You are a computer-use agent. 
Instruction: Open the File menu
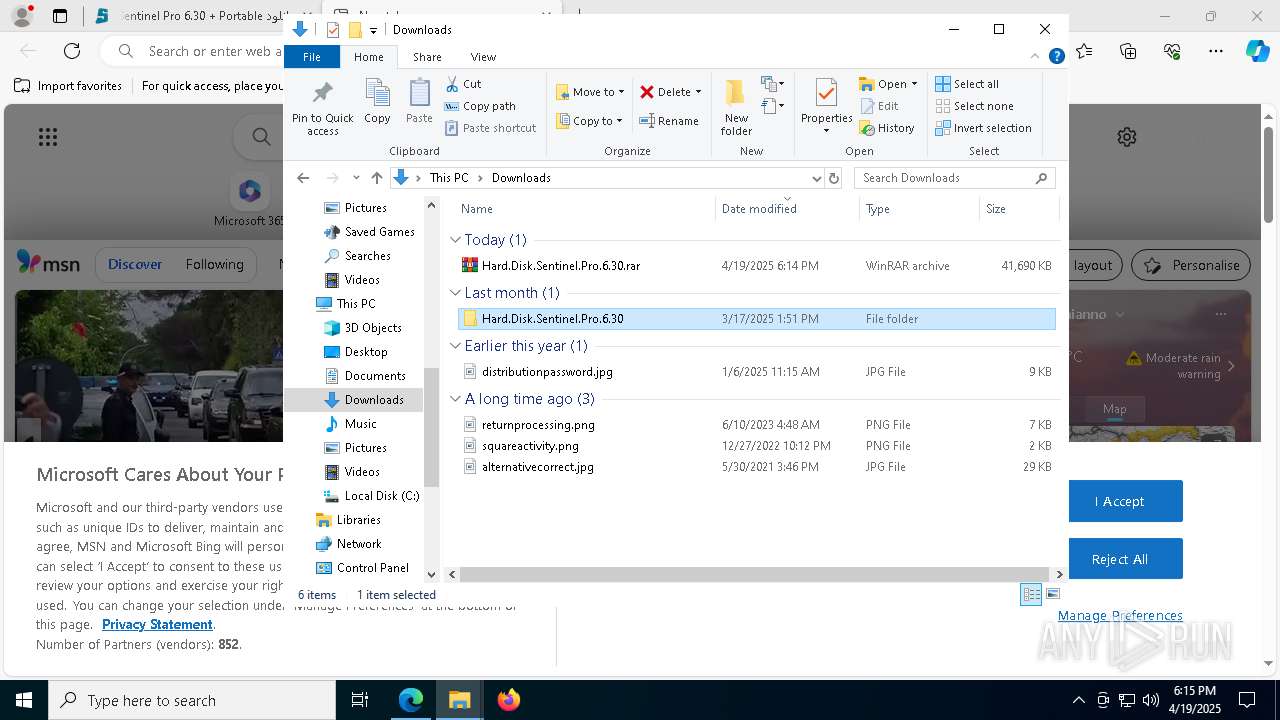click(312, 57)
